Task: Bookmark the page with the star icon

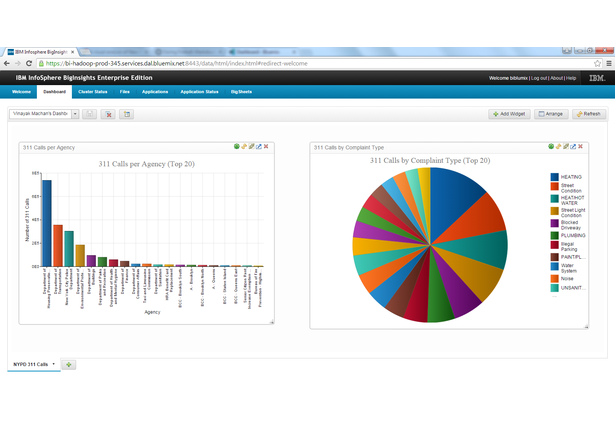Action: point(597,63)
